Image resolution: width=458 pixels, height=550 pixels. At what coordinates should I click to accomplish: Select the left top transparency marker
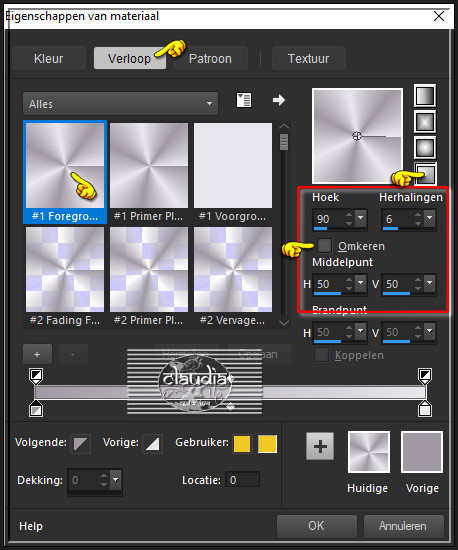36,376
